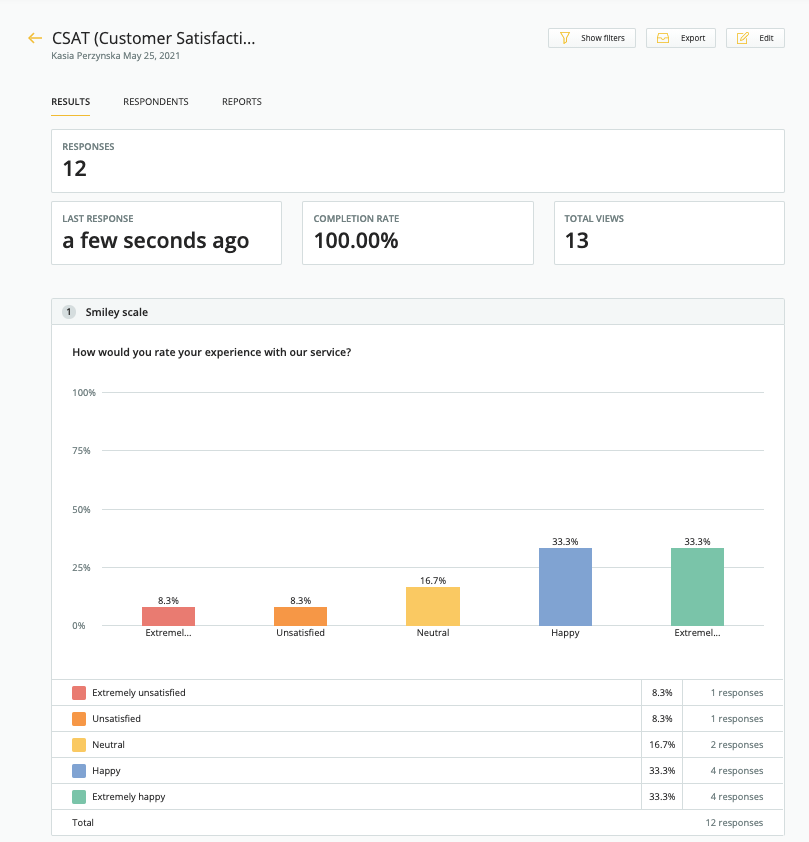
Task: Click the blue Happy chart bar
Action: pyautogui.click(x=565, y=587)
